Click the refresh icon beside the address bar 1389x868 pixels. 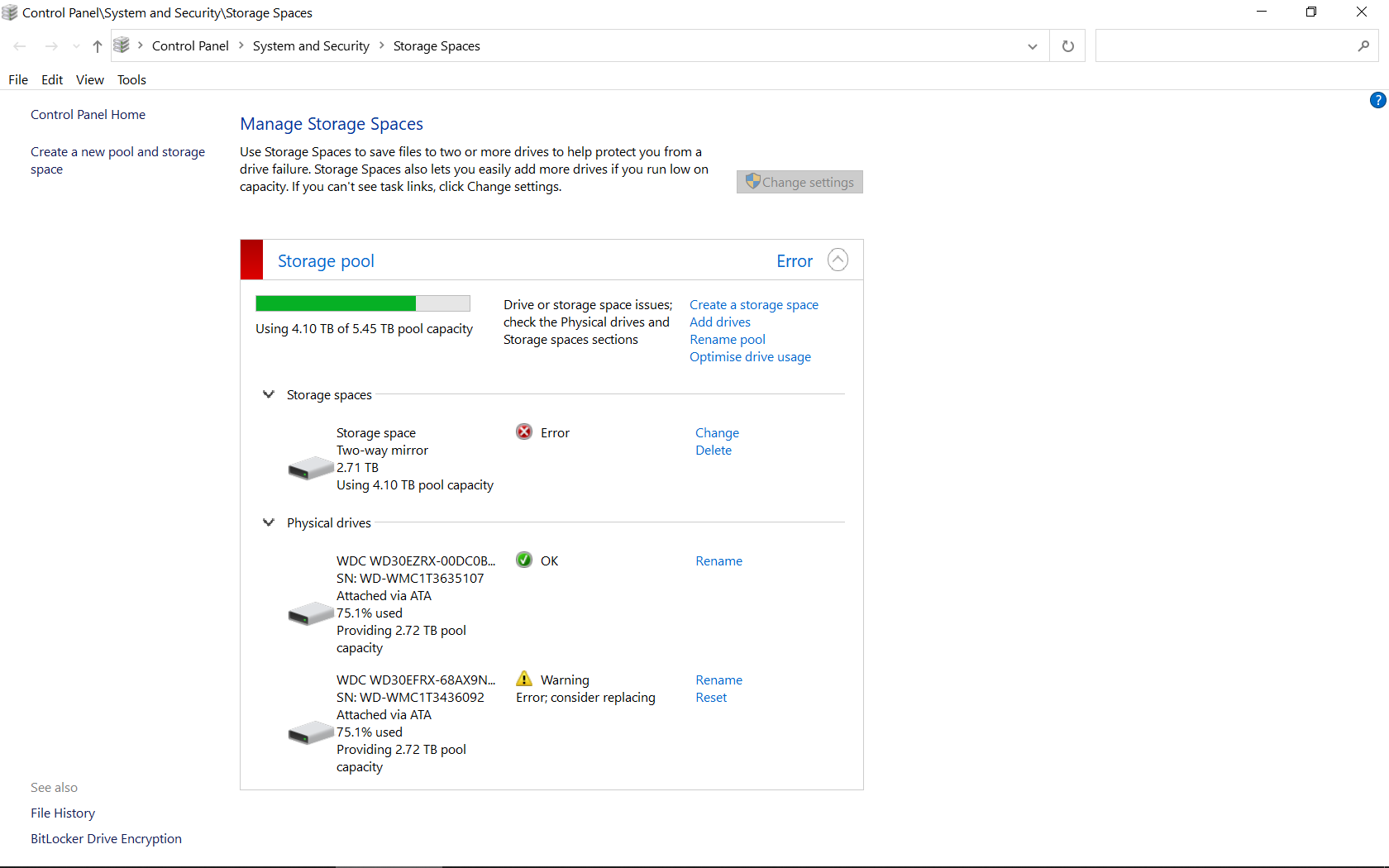click(x=1067, y=46)
